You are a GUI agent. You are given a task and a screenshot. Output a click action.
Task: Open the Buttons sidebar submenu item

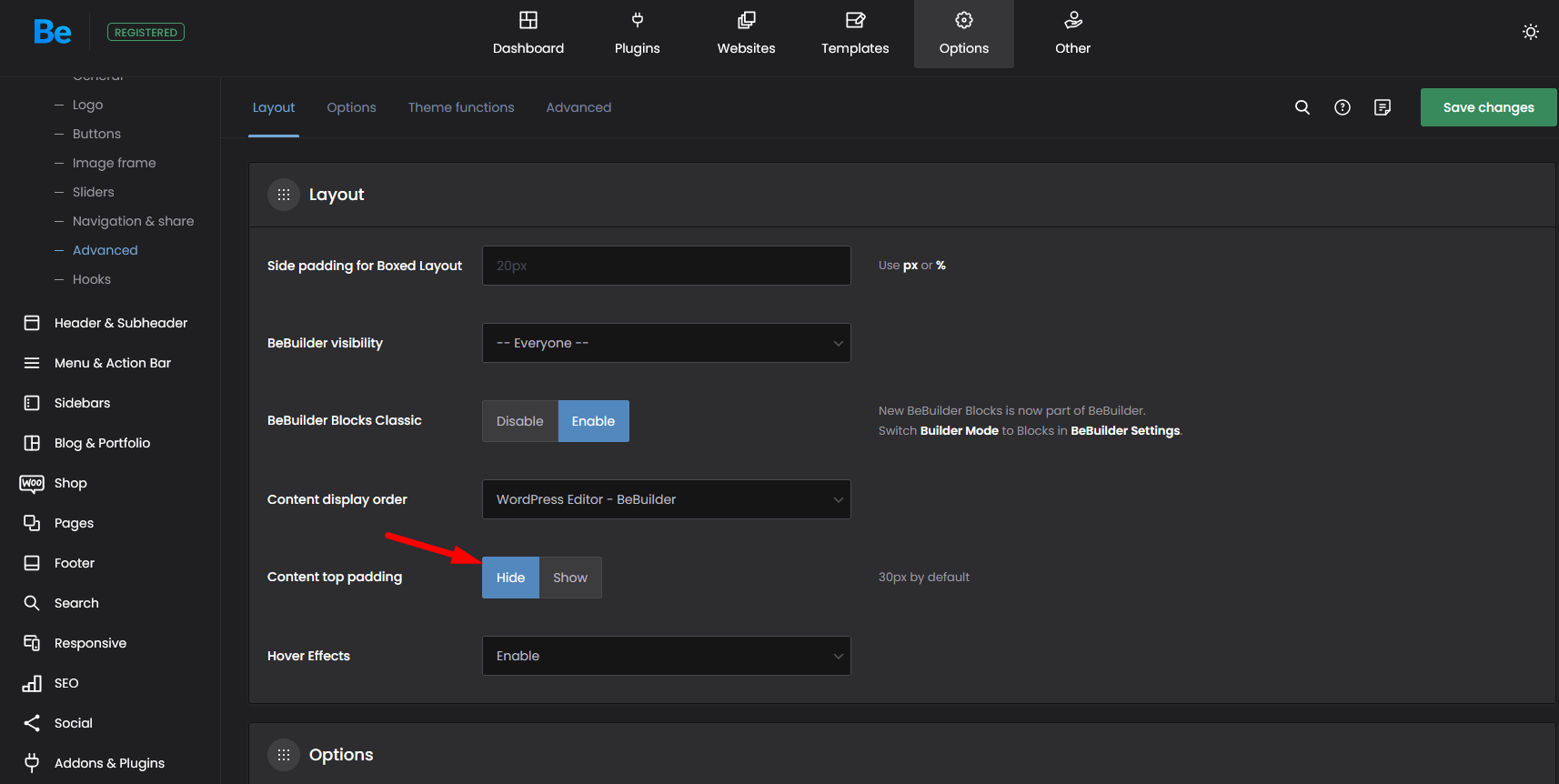tap(96, 134)
